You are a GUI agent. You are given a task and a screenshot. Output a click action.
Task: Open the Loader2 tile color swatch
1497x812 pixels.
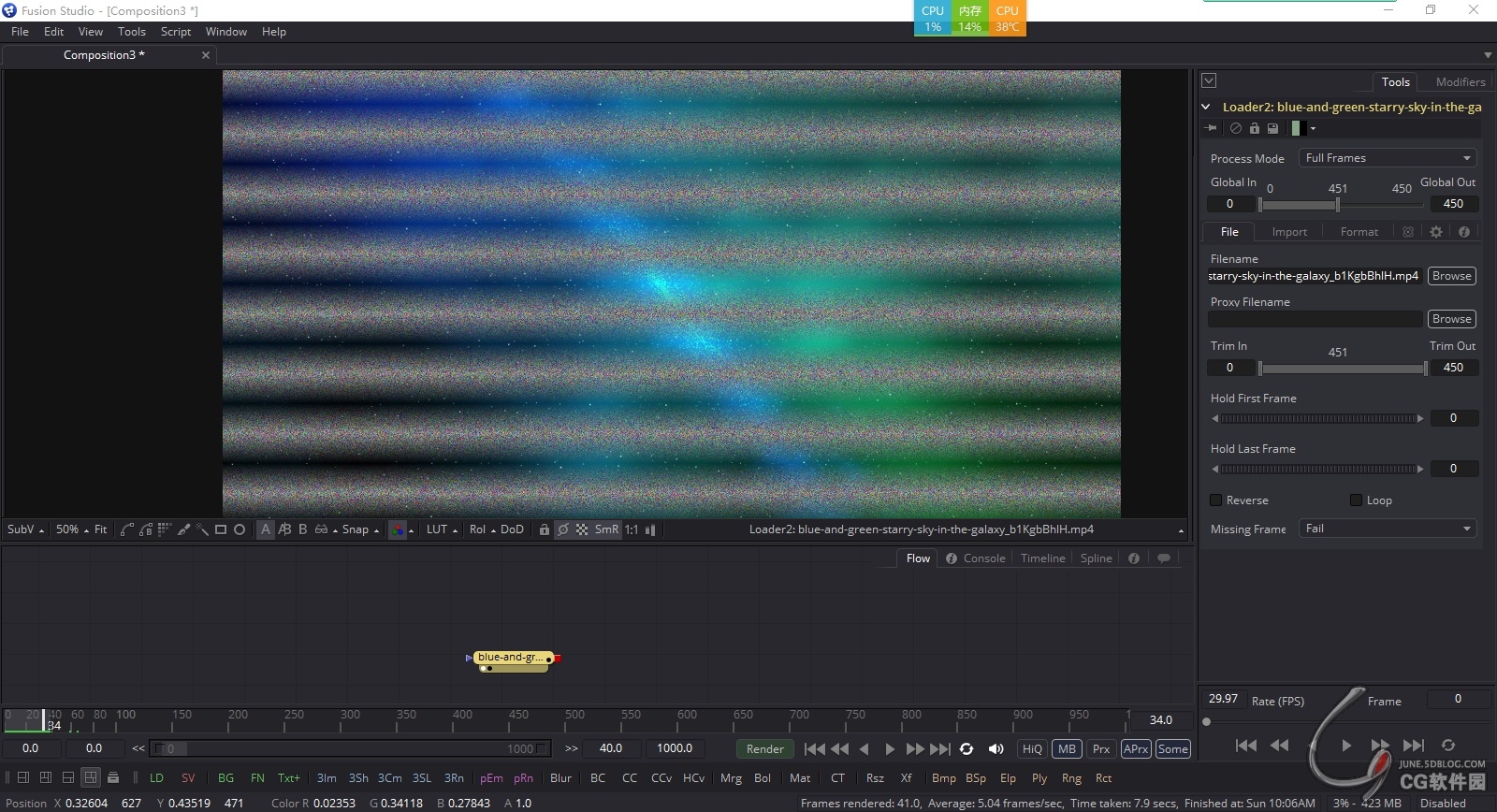click(1299, 128)
